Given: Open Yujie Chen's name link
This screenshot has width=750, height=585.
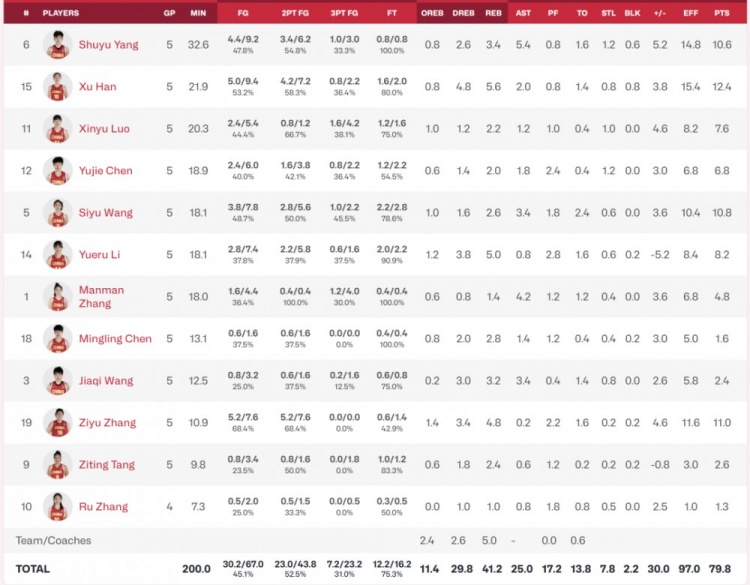Looking at the screenshot, I should coord(105,171).
